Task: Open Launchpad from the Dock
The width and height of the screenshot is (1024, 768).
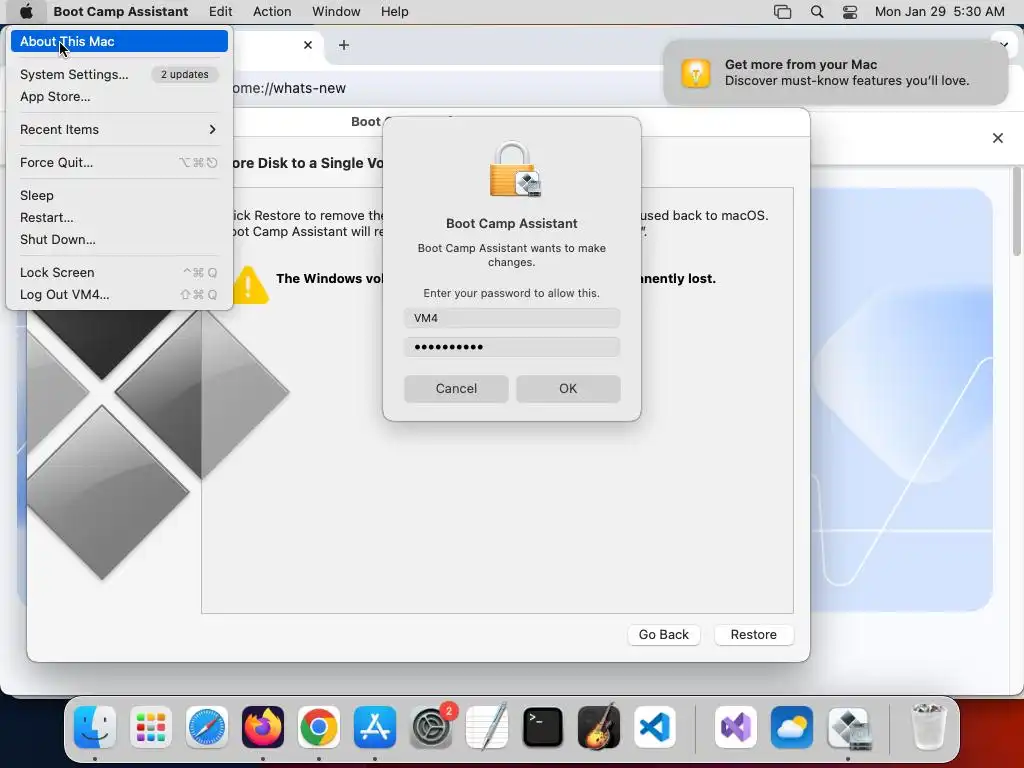Action: 151,727
